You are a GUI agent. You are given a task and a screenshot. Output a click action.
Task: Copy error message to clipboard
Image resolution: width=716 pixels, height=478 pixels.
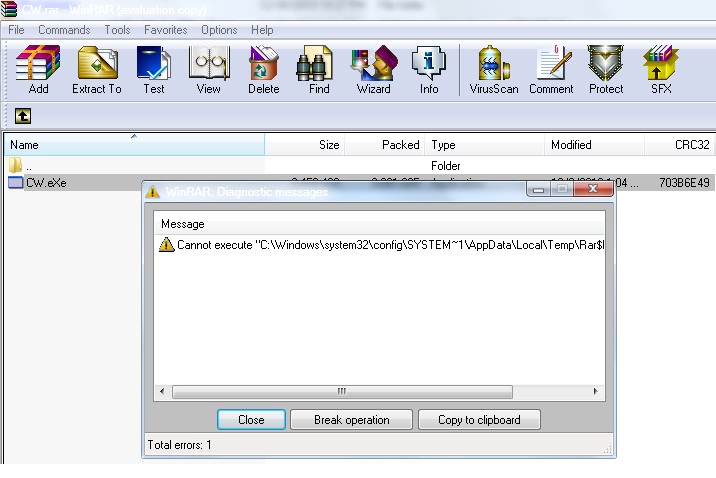point(479,420)
